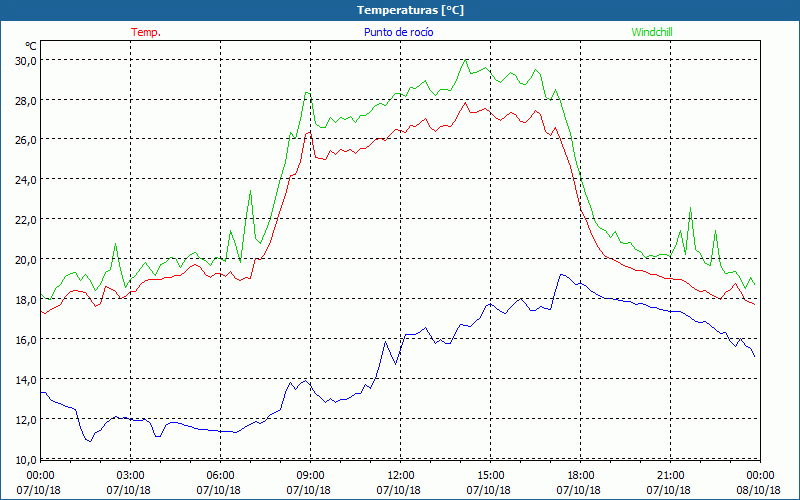Viewport: 800px width, 500px height.
Task: Click the 24,0 y-axis value
Action: click(26, 180)
